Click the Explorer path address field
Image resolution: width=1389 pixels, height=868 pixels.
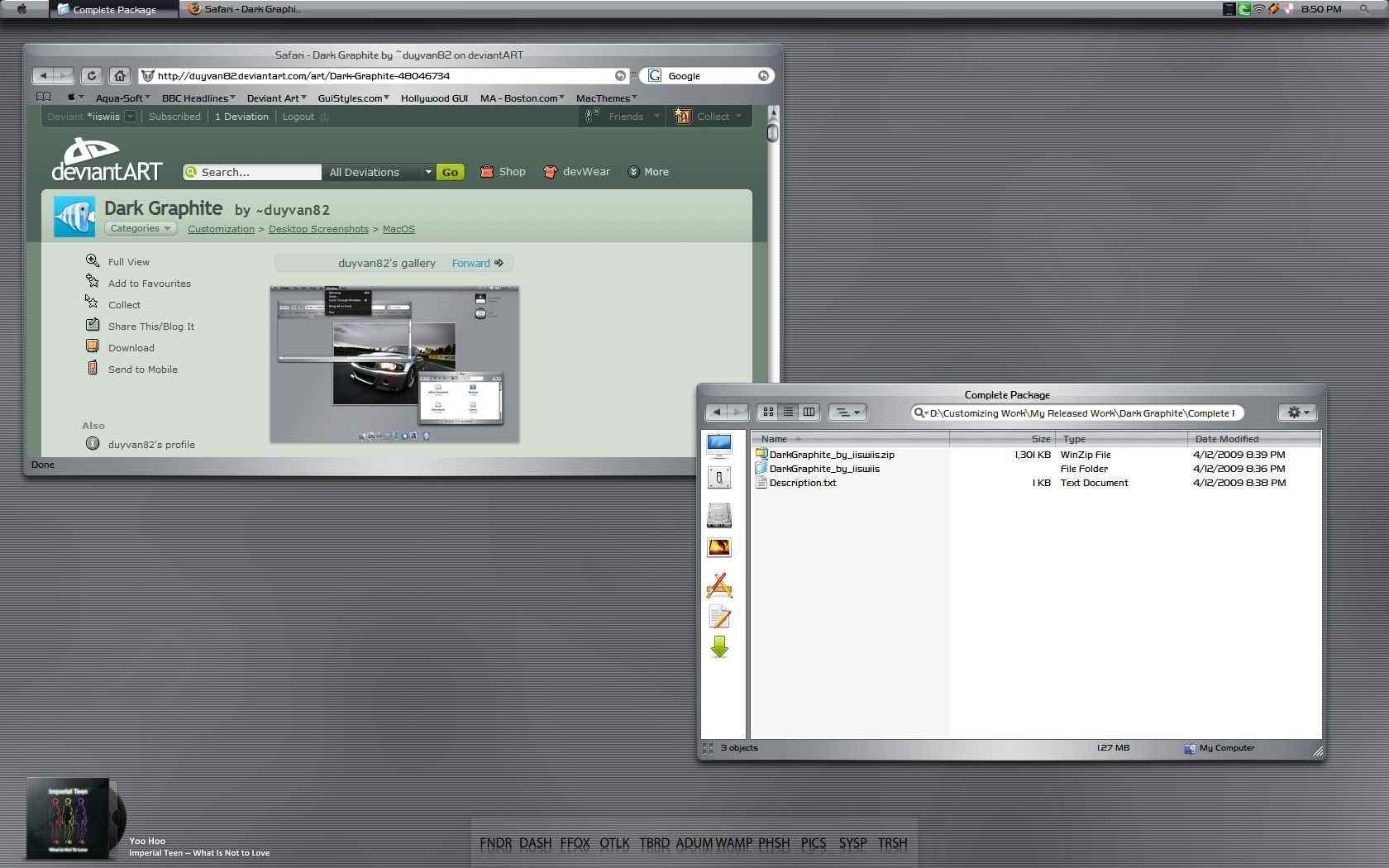[1078, 413]
